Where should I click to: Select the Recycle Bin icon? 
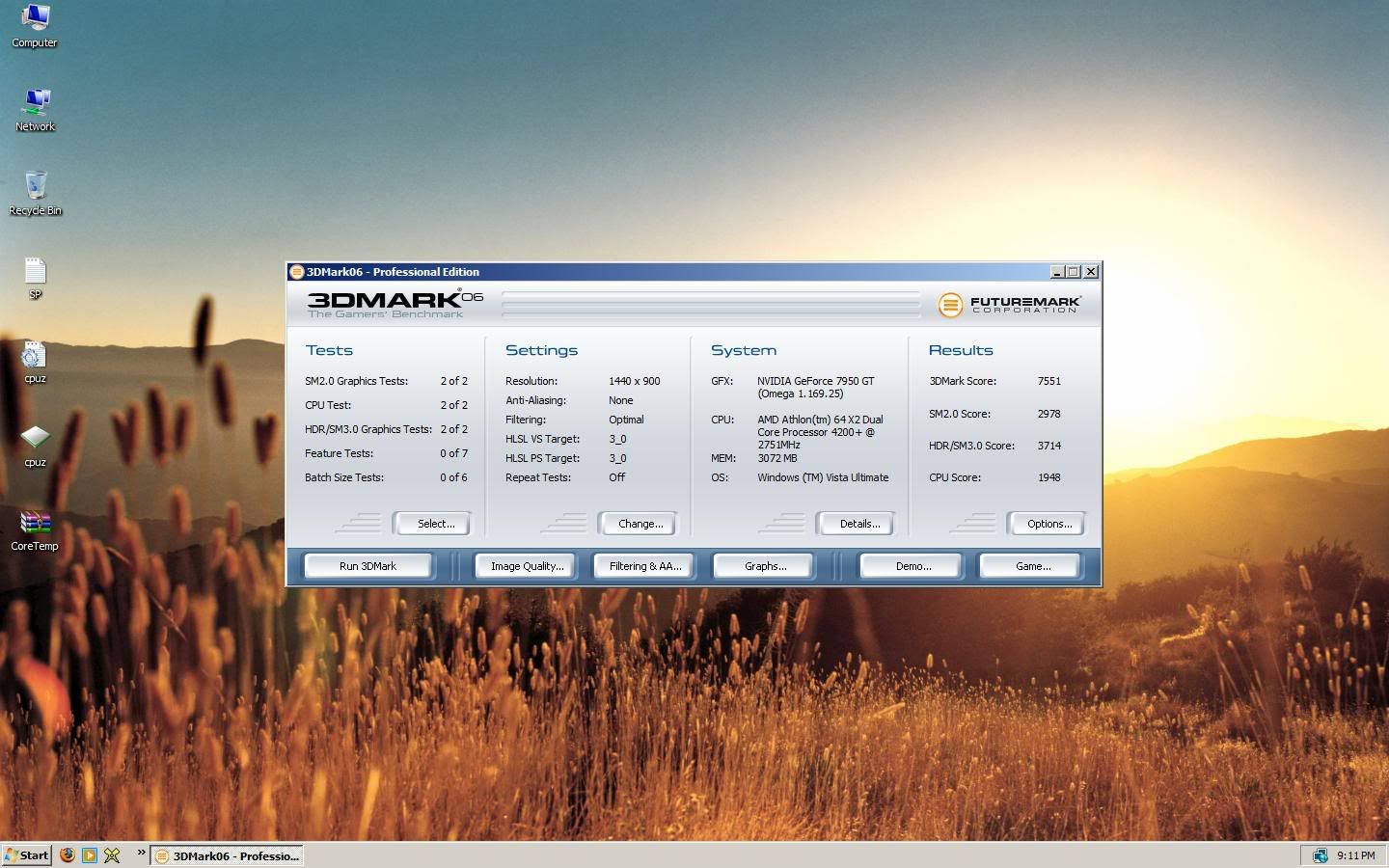(35, 193)
